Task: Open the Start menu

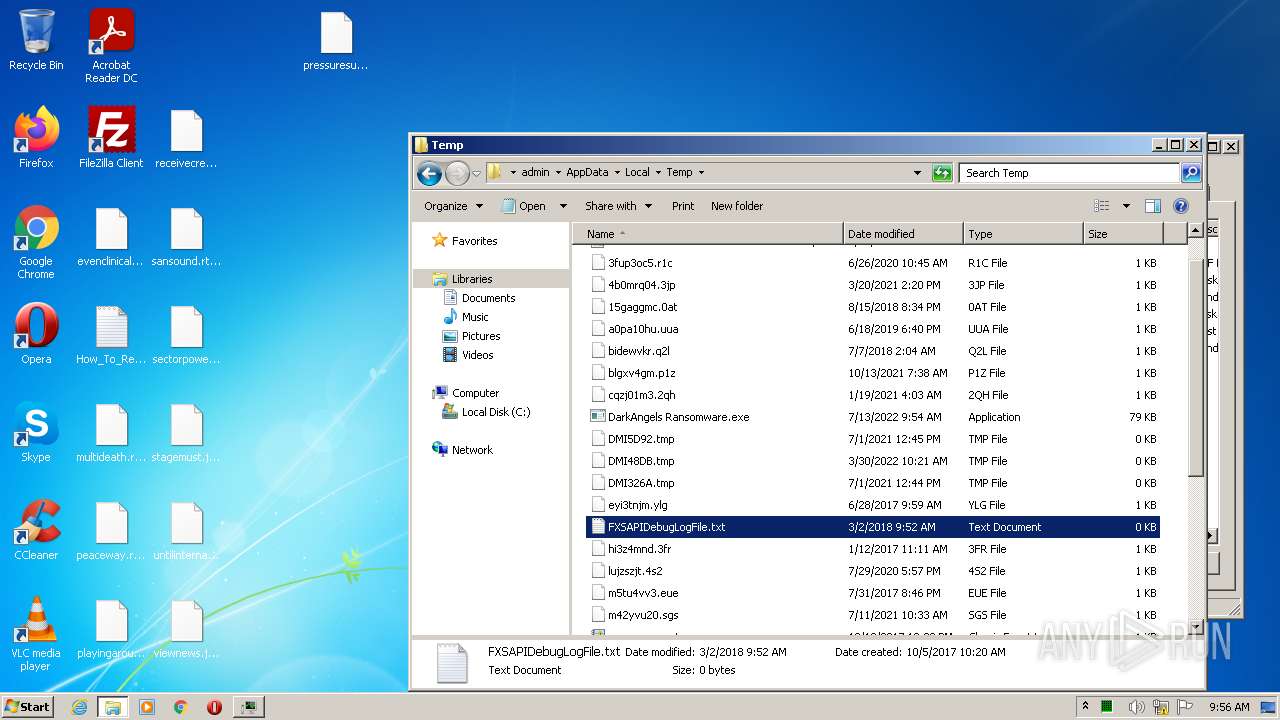Action: click(27, 707)
